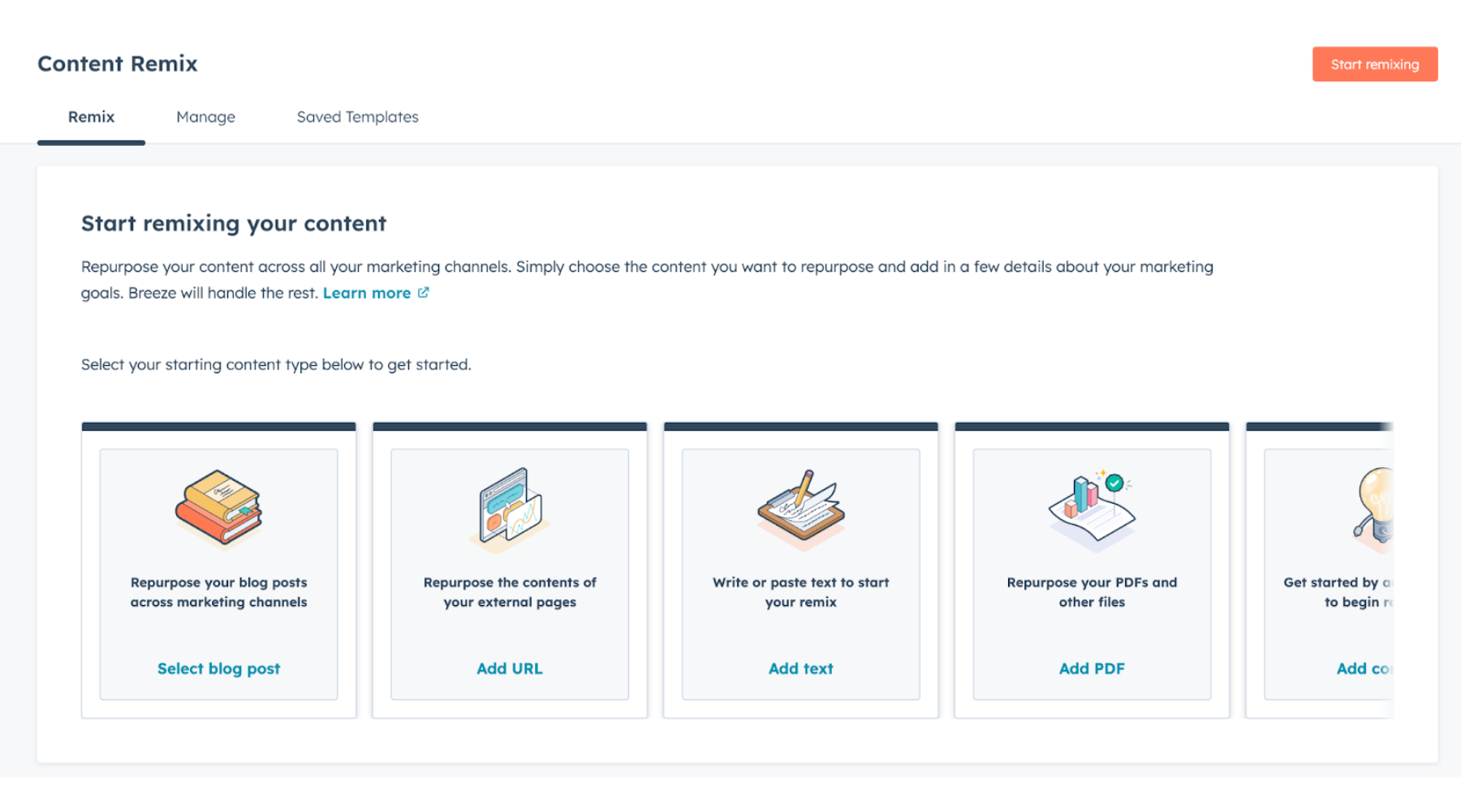
Task: Select the 'Repurpose the contents of external pages' card text
Action: point(509,592)
